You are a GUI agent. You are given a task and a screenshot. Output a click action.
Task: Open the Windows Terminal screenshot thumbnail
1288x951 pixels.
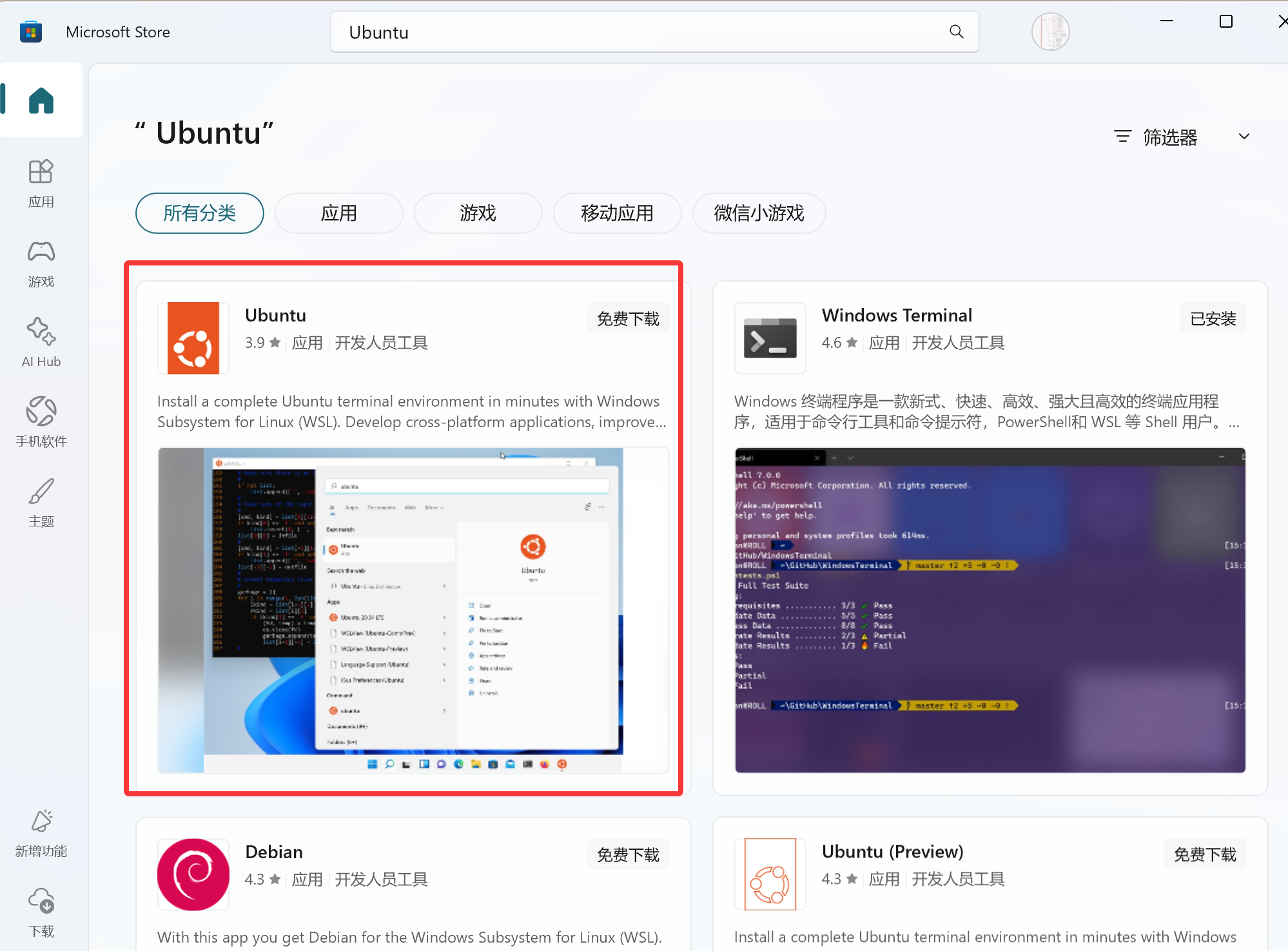point(990,610)
